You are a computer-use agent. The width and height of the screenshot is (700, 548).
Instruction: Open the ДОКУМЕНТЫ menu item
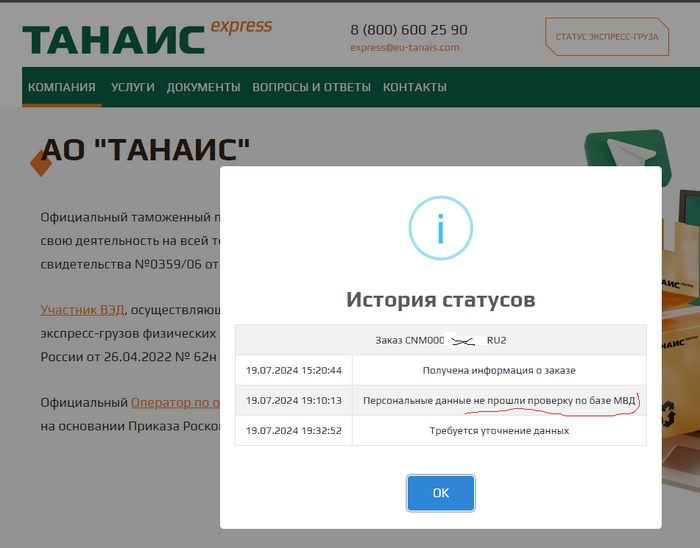pyautogui.click(x=204, y=87)
